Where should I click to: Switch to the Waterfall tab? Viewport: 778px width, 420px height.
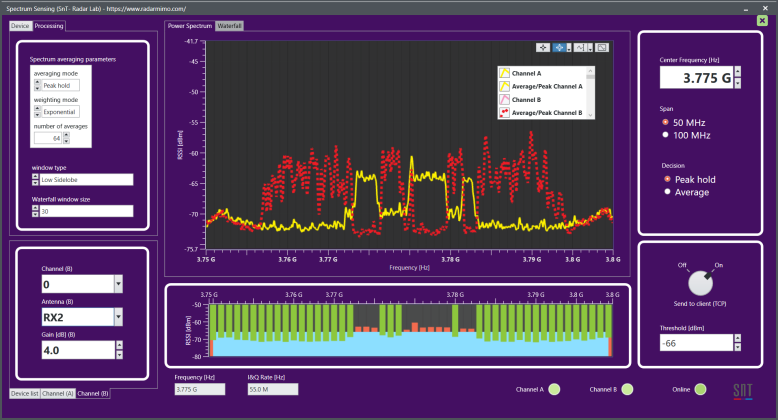[229, 26]
